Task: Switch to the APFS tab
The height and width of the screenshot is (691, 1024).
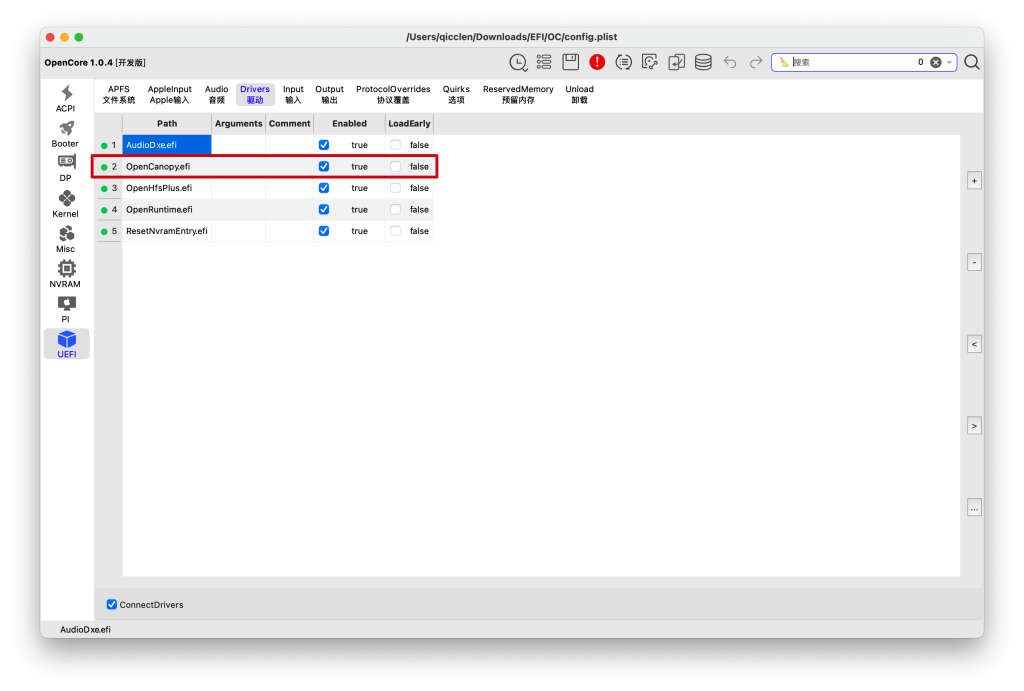Action: pyautogui.click(x=119, y=95)
